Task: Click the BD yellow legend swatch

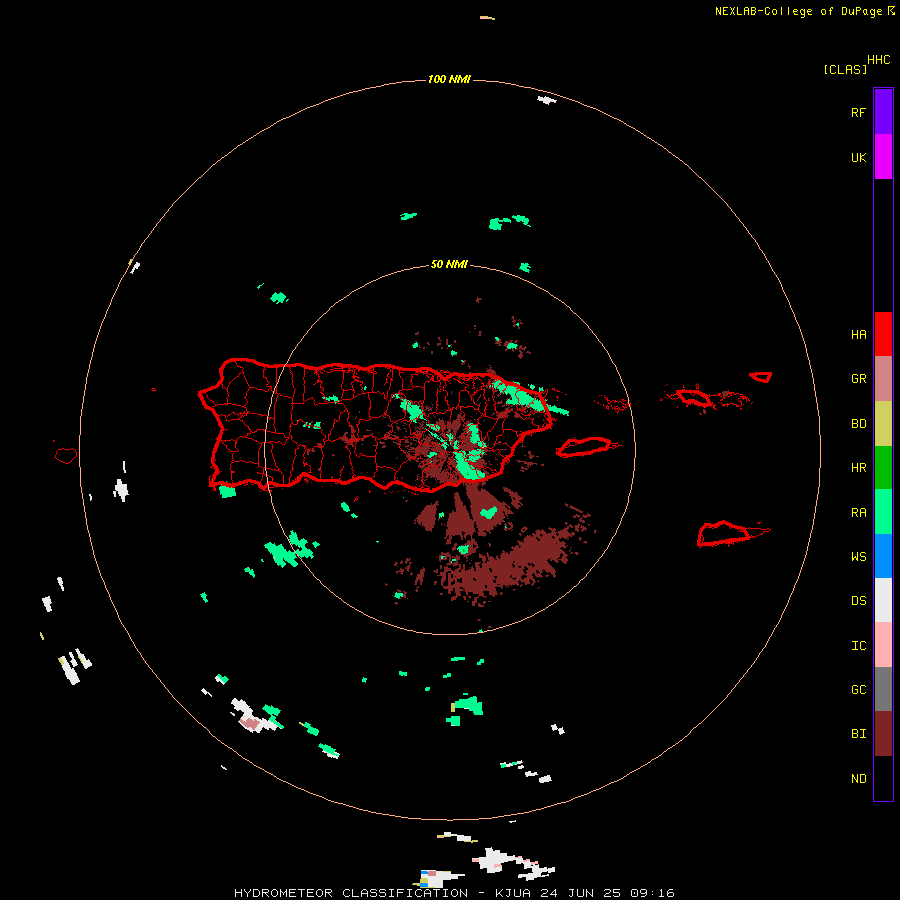Action: coord(883,424)
